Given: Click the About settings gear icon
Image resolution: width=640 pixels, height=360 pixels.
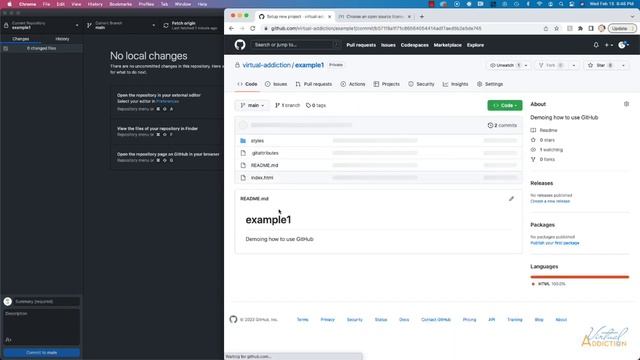Looking at the screenshot, I should tap(626, 104).
